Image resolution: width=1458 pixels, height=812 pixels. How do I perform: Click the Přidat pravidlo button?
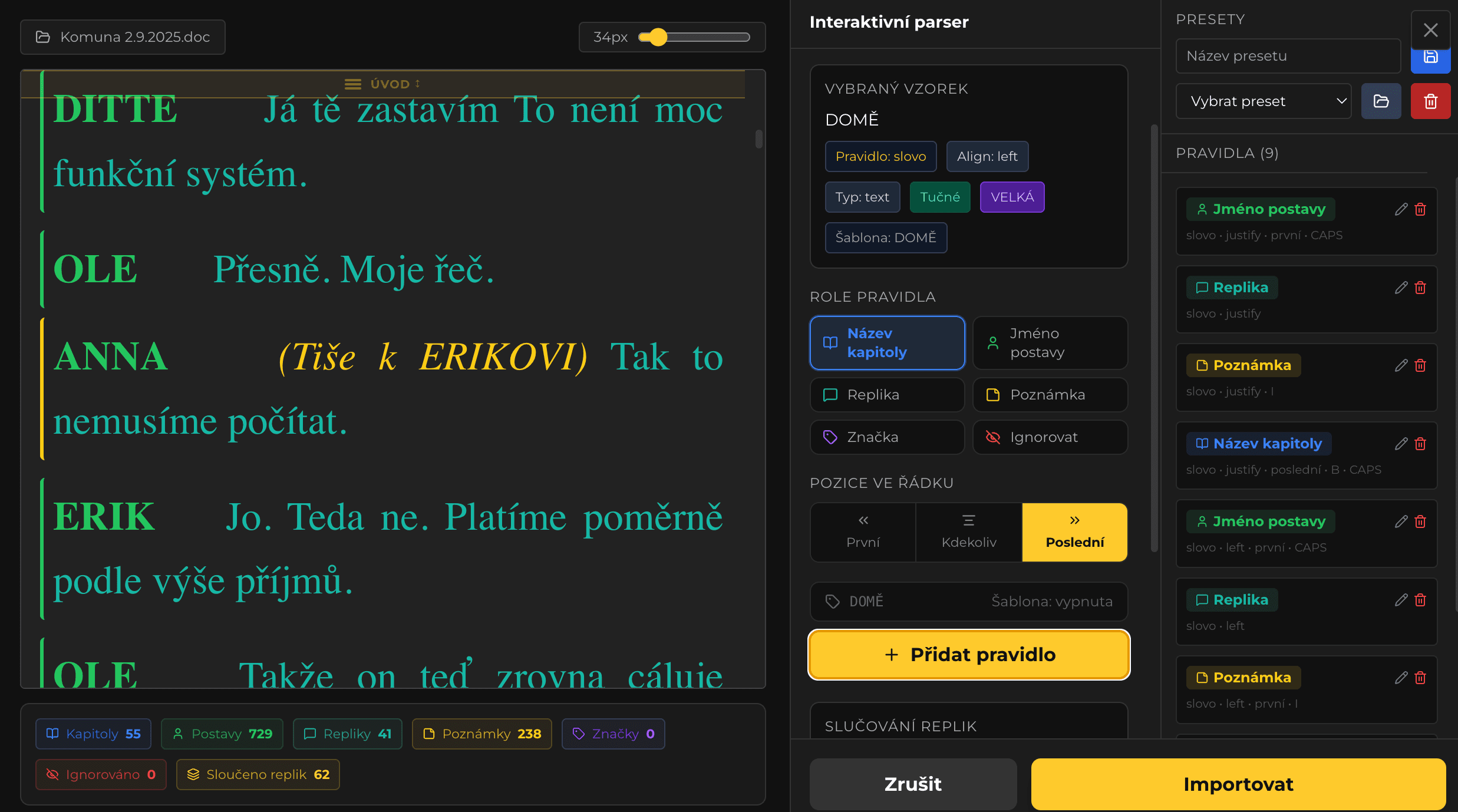(969, 655)
